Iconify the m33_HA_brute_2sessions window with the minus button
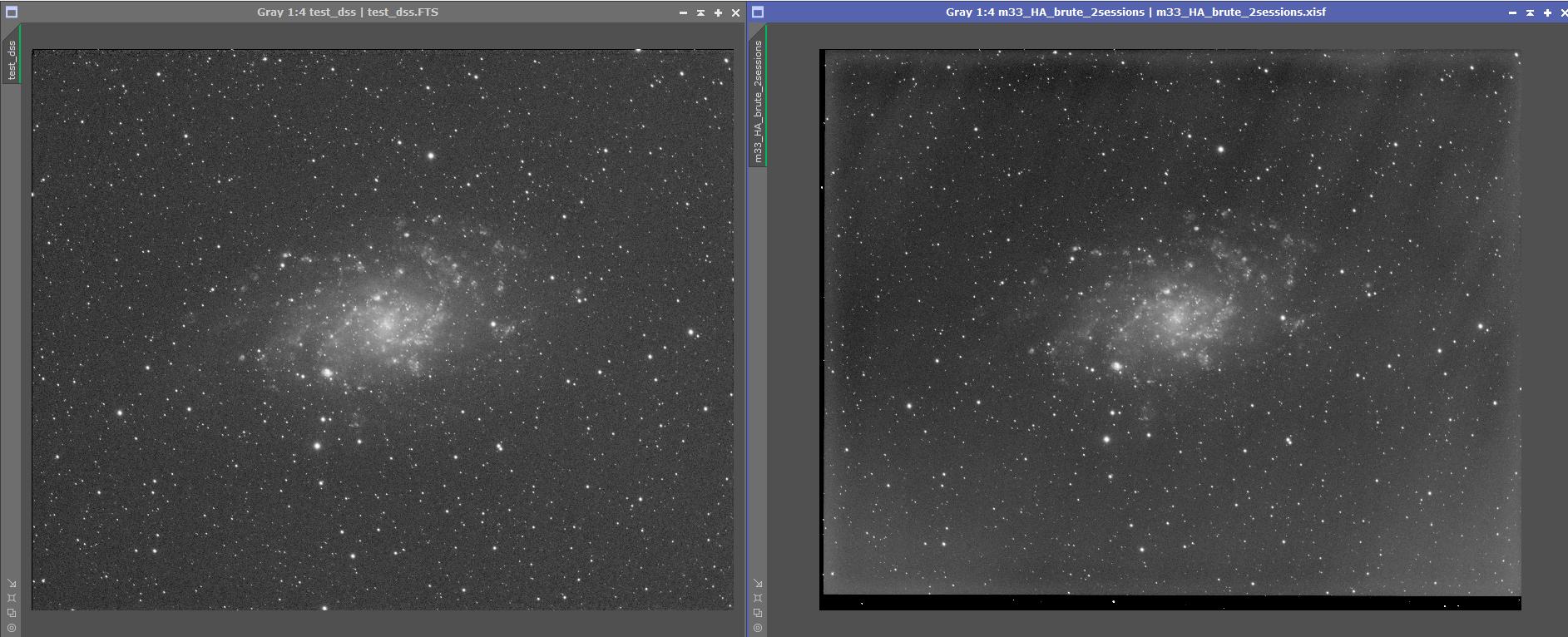The image size is (1568, 637). point(1512,12)
